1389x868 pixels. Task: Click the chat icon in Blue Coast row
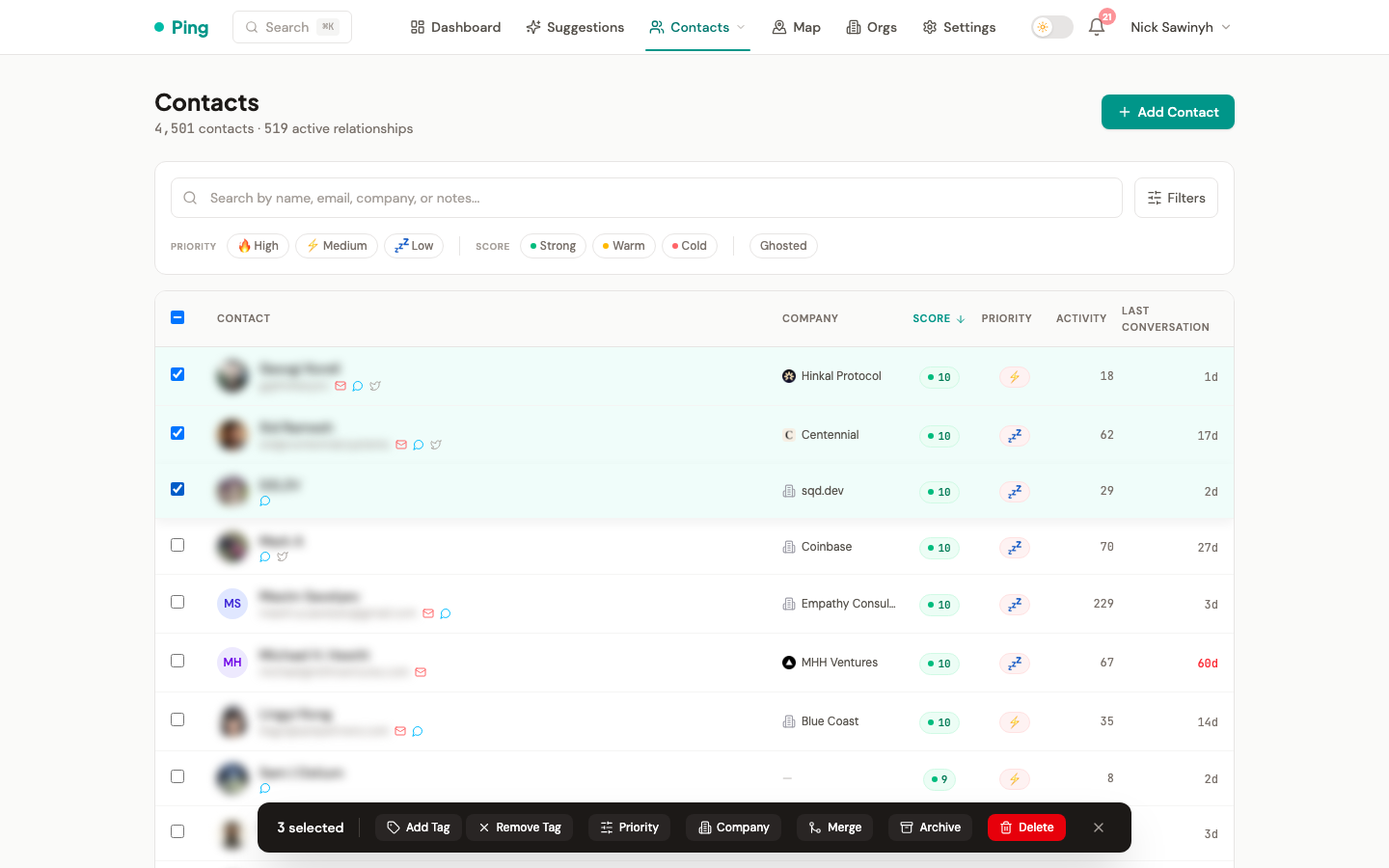pos(418,731)
